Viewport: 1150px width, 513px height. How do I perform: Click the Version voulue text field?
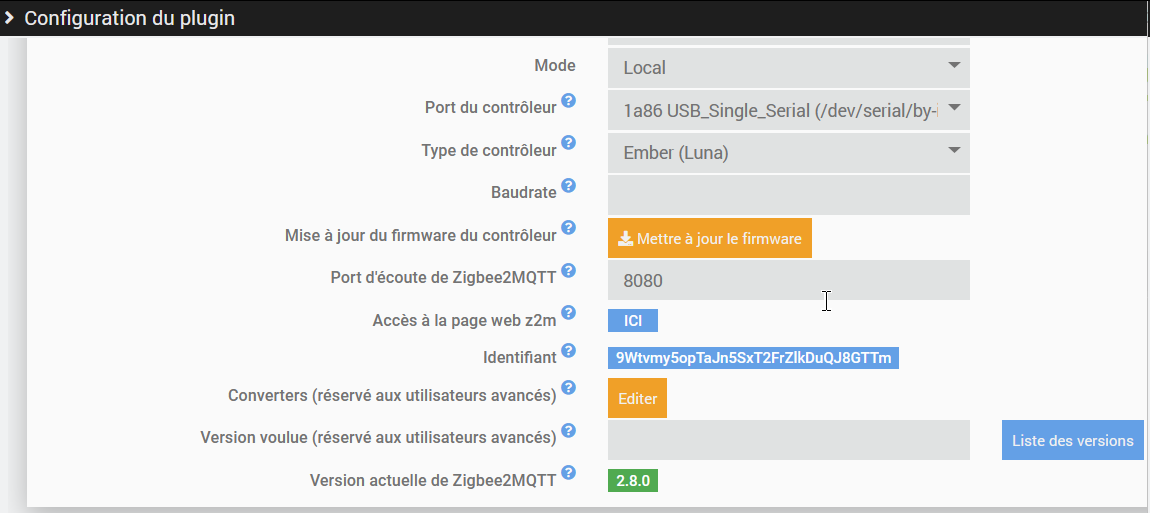(789, 441)
